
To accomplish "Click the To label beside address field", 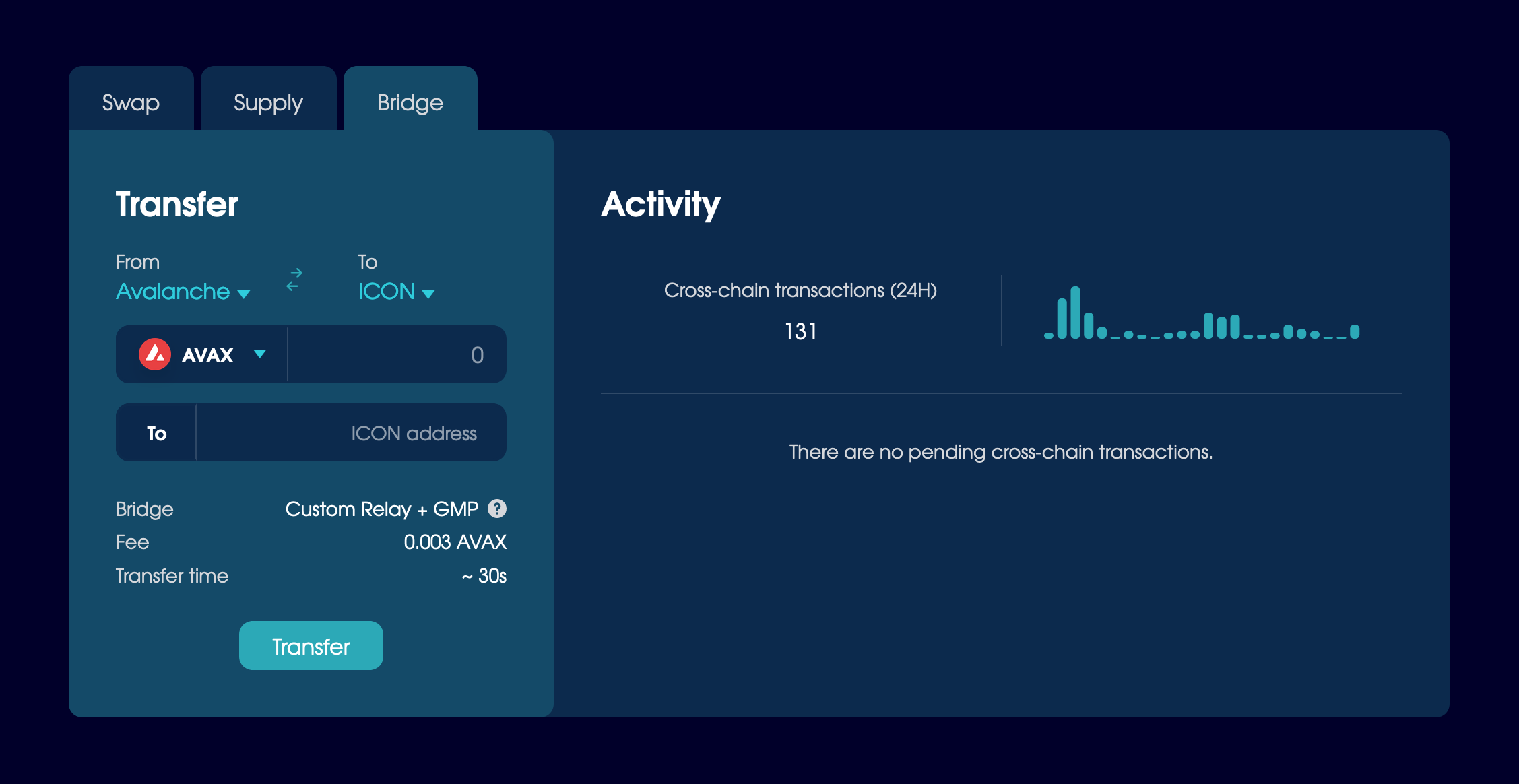I will (156, 433).
